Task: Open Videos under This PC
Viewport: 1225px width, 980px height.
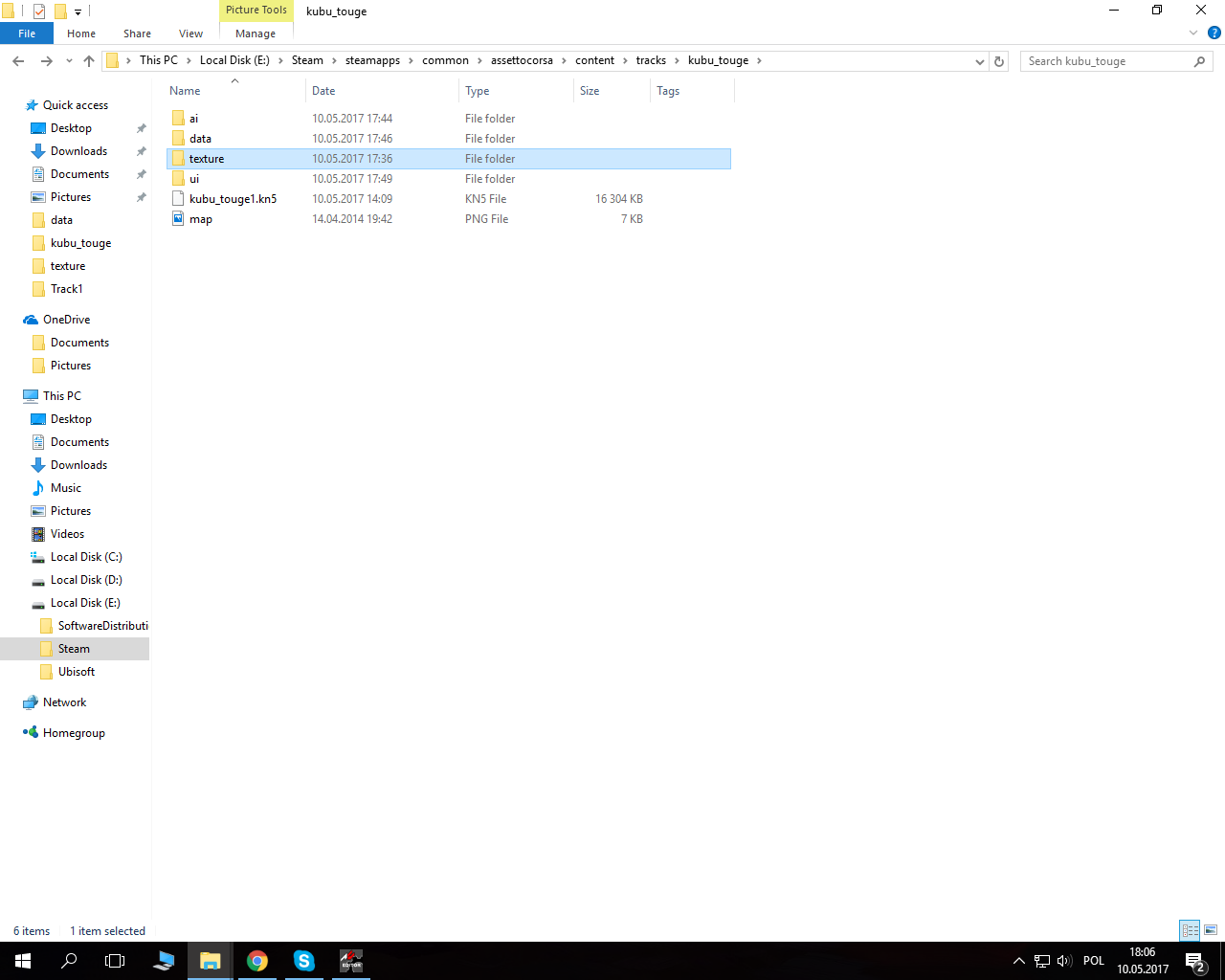Action: [x=67, y=534]
